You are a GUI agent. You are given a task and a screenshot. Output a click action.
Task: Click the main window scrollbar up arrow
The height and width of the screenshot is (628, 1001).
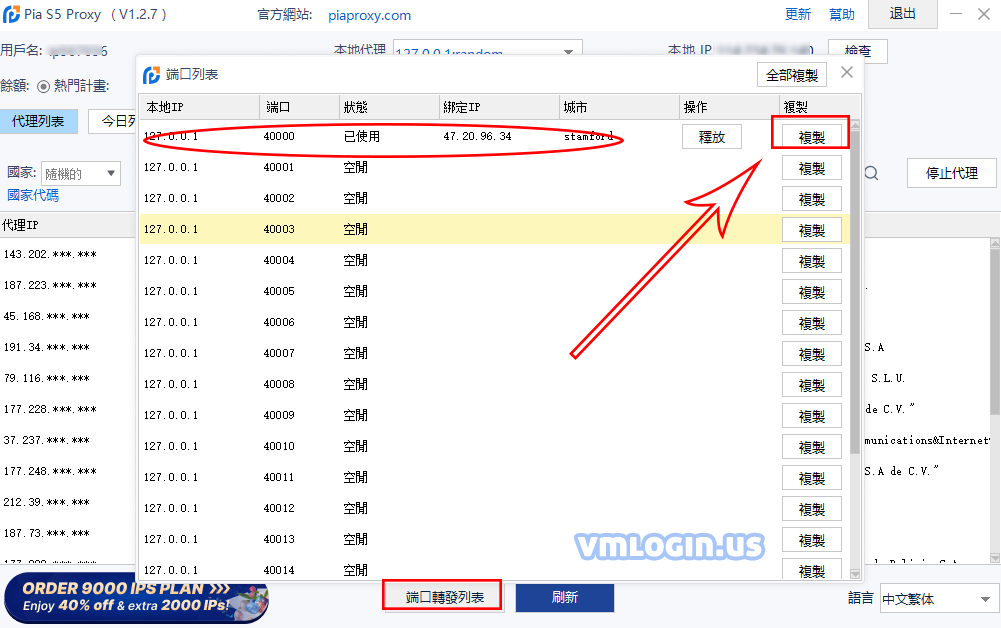click(x=995, y=243)
